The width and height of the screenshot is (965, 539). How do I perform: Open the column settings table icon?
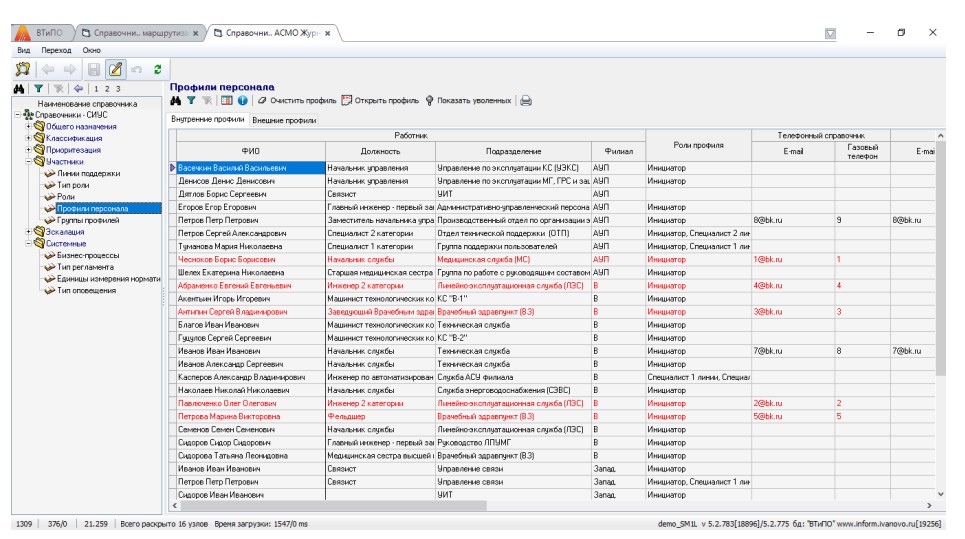coord(226,101)
